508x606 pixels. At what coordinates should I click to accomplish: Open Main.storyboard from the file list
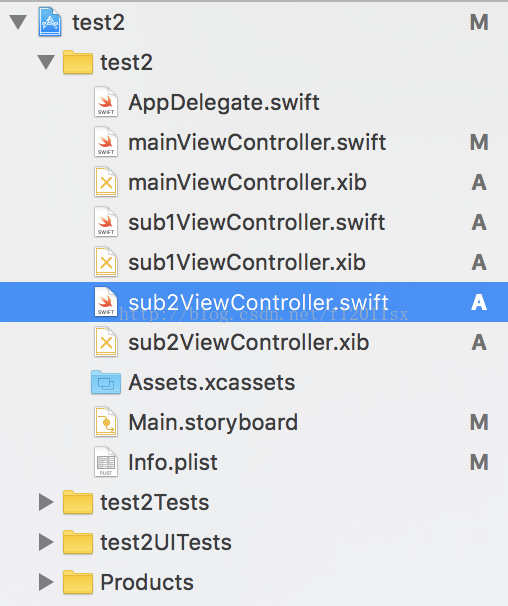(213, 422)
